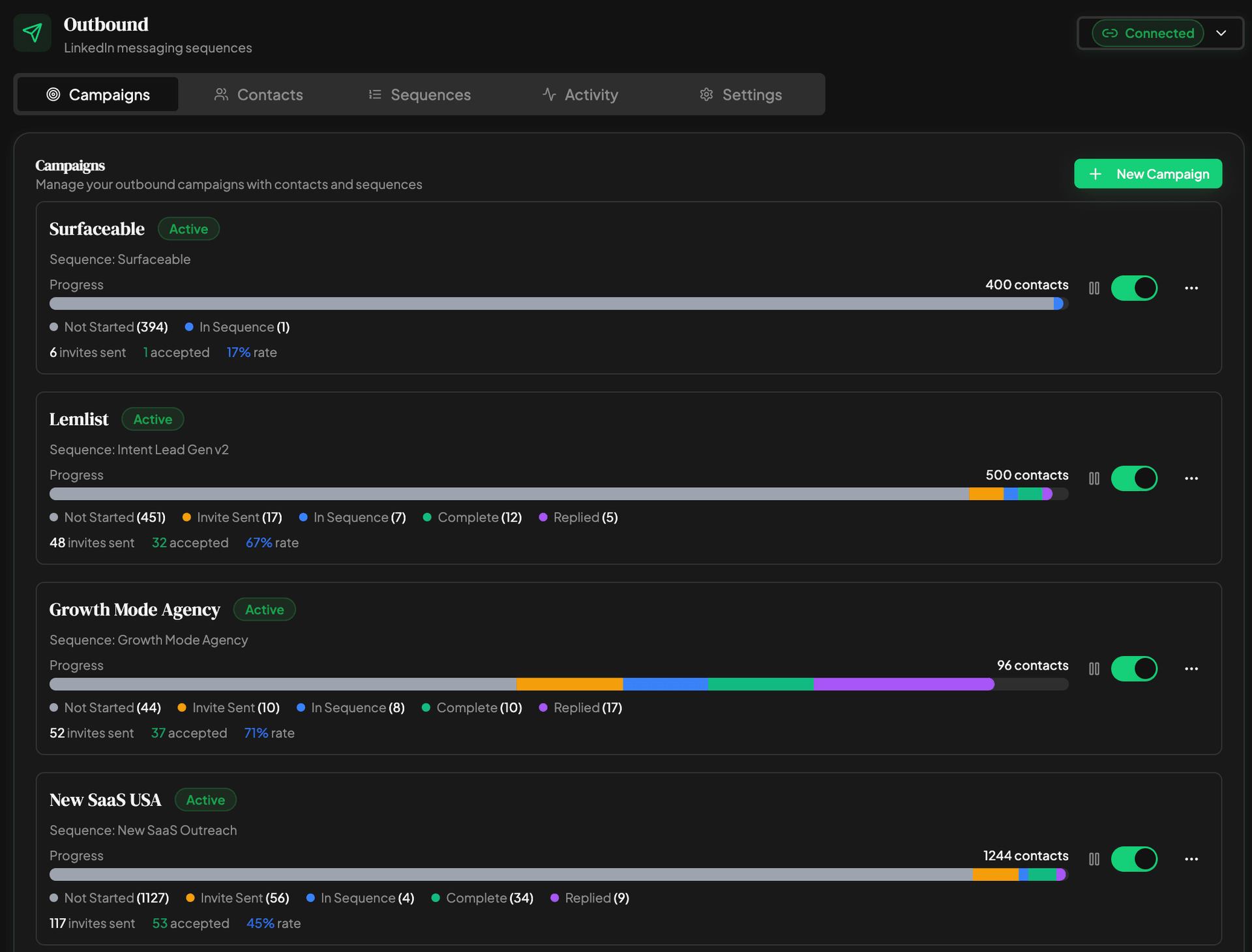Disable the Surfaceable campaign toggle
The width and height of the screenshot is (1252, 952).
pos(1134,288)
